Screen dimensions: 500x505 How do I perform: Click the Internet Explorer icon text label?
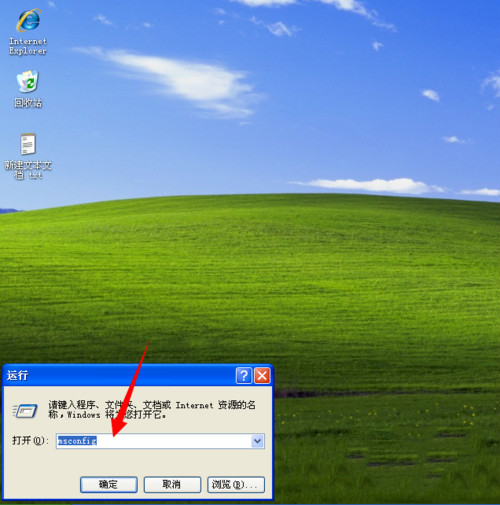(x=28, y=46)
